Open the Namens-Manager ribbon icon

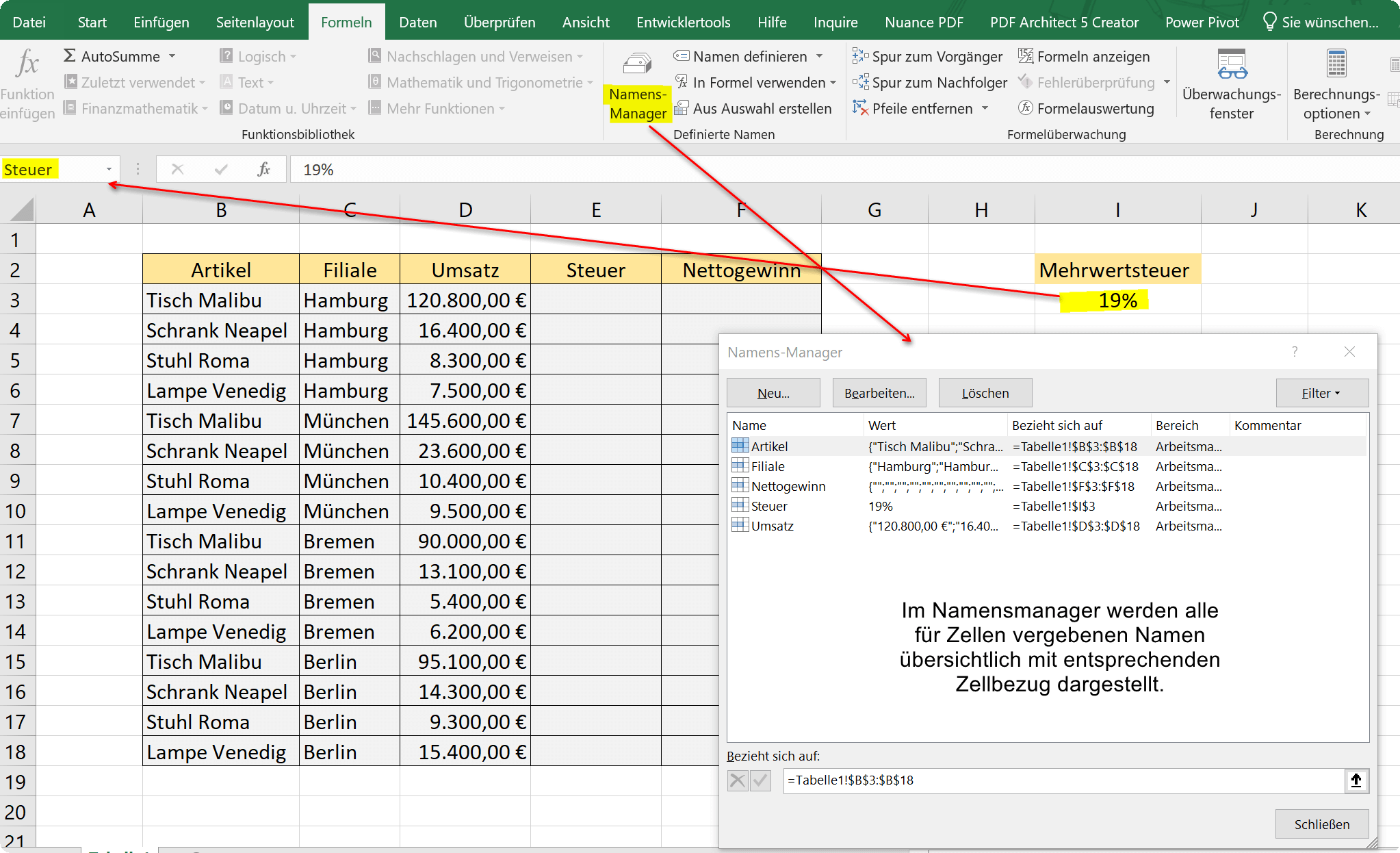tap(637, 64)
